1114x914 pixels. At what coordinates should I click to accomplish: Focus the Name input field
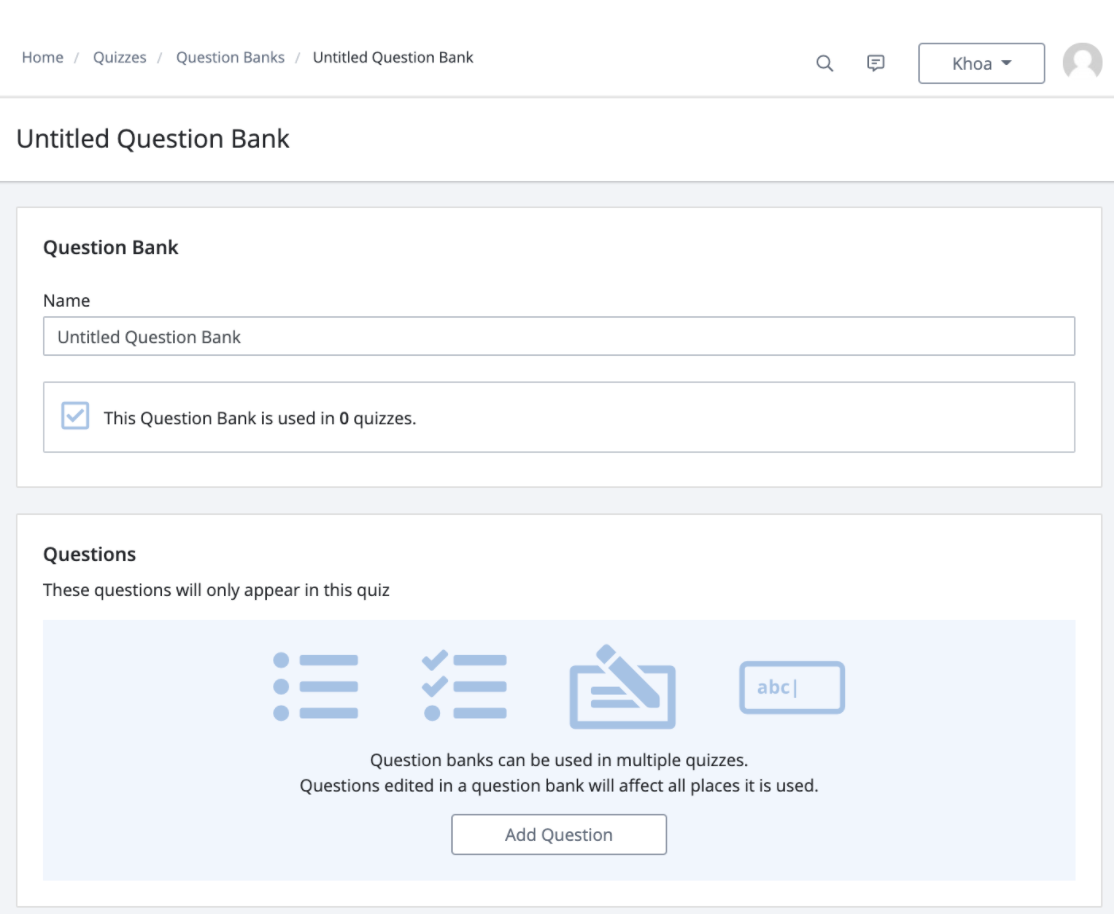coord(558,337)
